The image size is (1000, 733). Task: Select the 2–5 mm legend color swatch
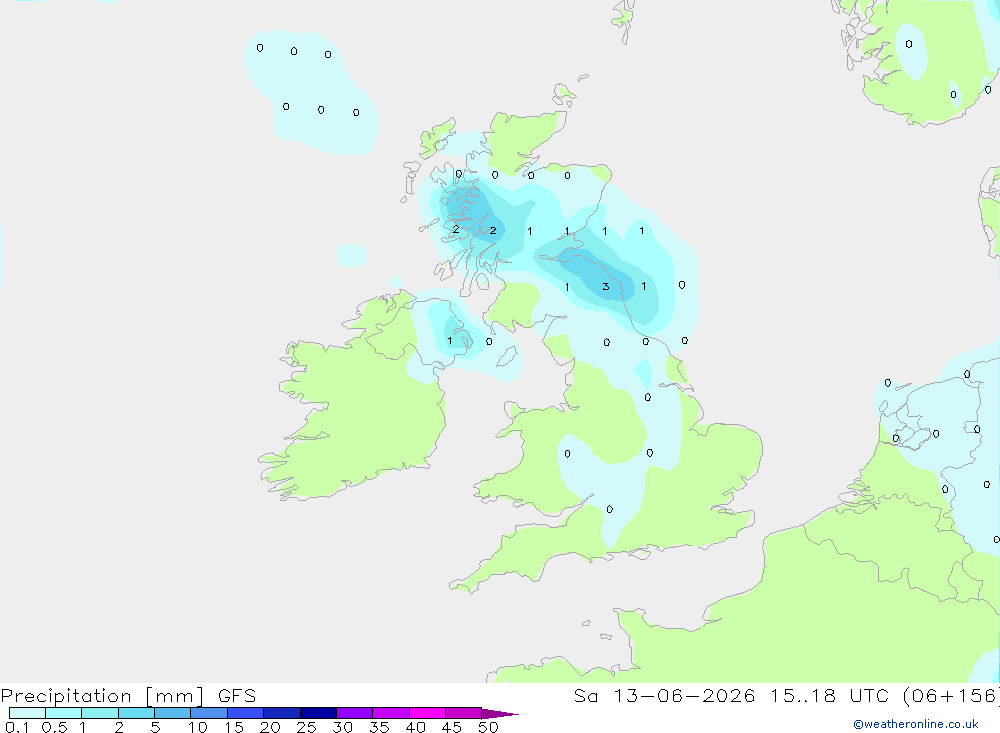point(136,713)
